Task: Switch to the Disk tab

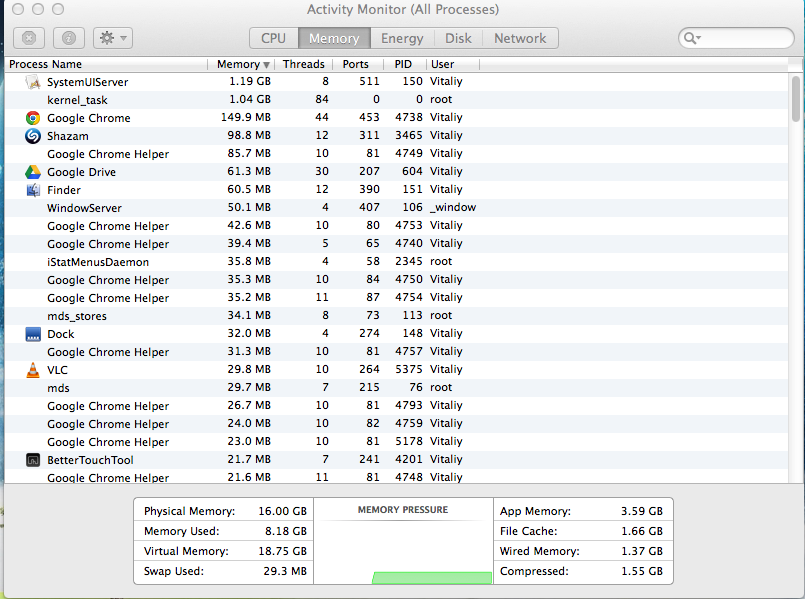Action: click(x=458, y=38)
